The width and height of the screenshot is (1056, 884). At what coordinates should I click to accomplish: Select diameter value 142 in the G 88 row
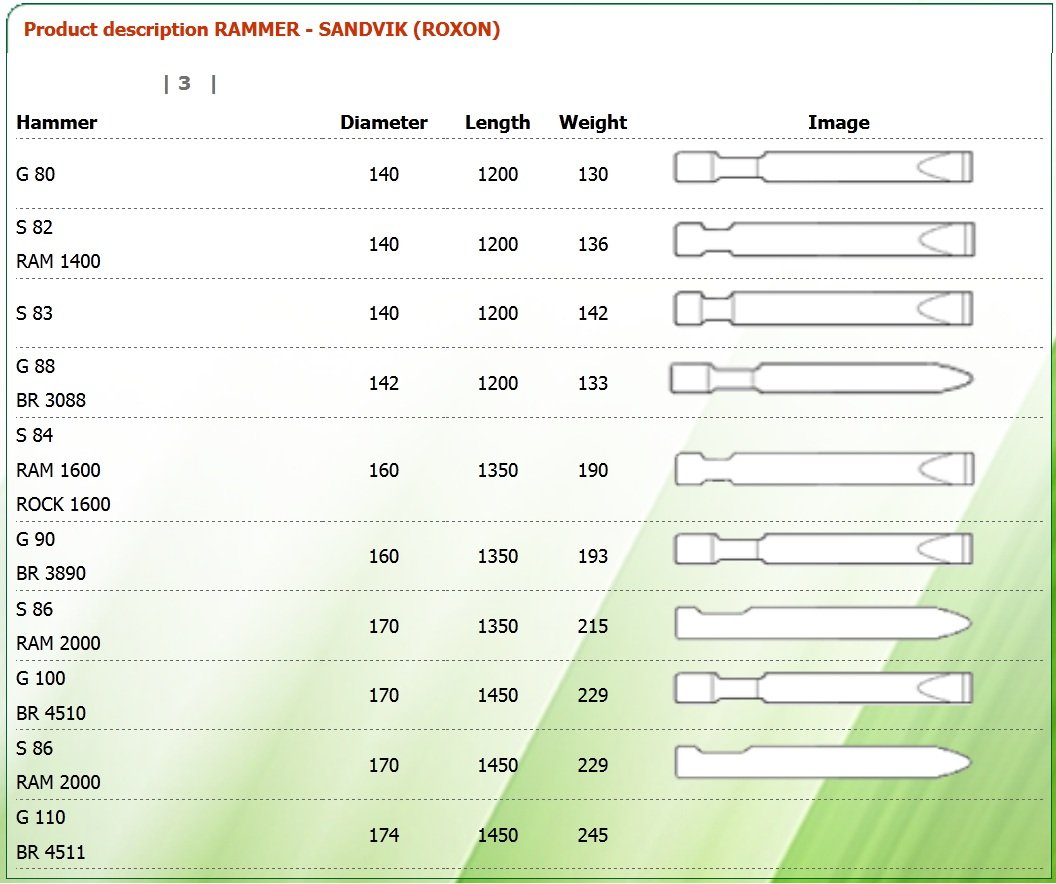[384, 383]
